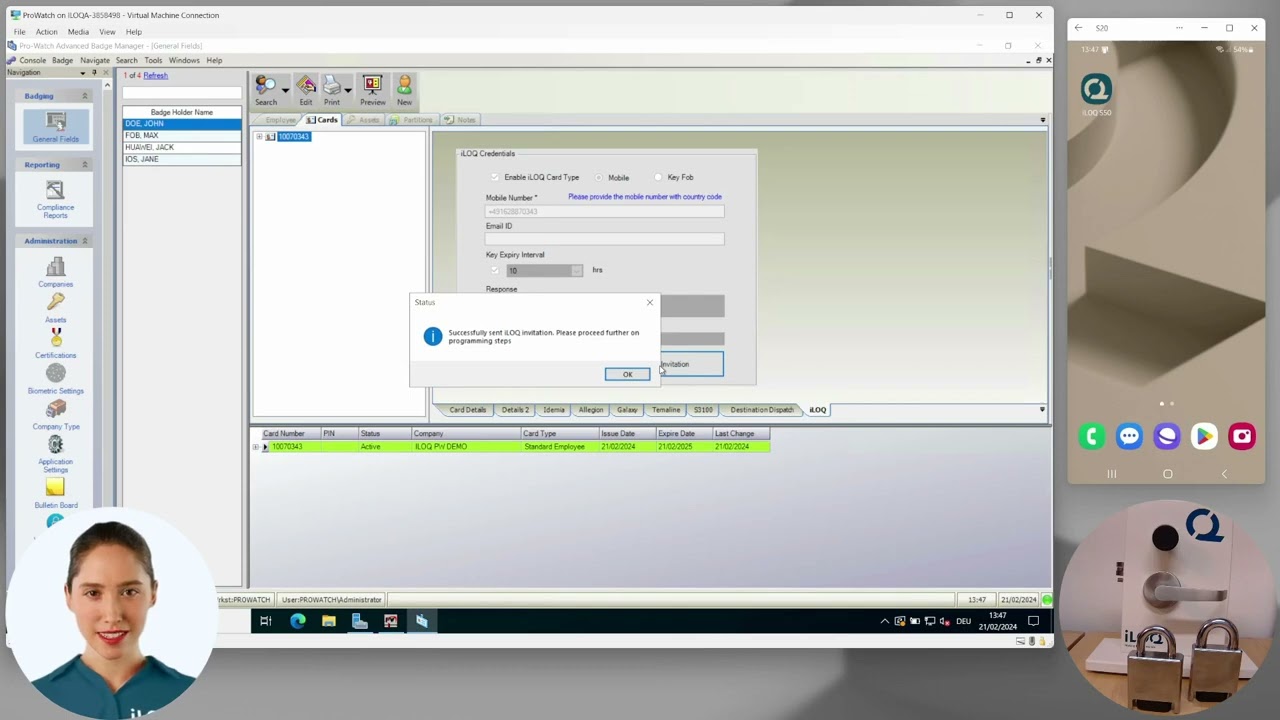Open Play Store app on phone
This screenshot has height=720, width=1280.
tap(1204, 436)
